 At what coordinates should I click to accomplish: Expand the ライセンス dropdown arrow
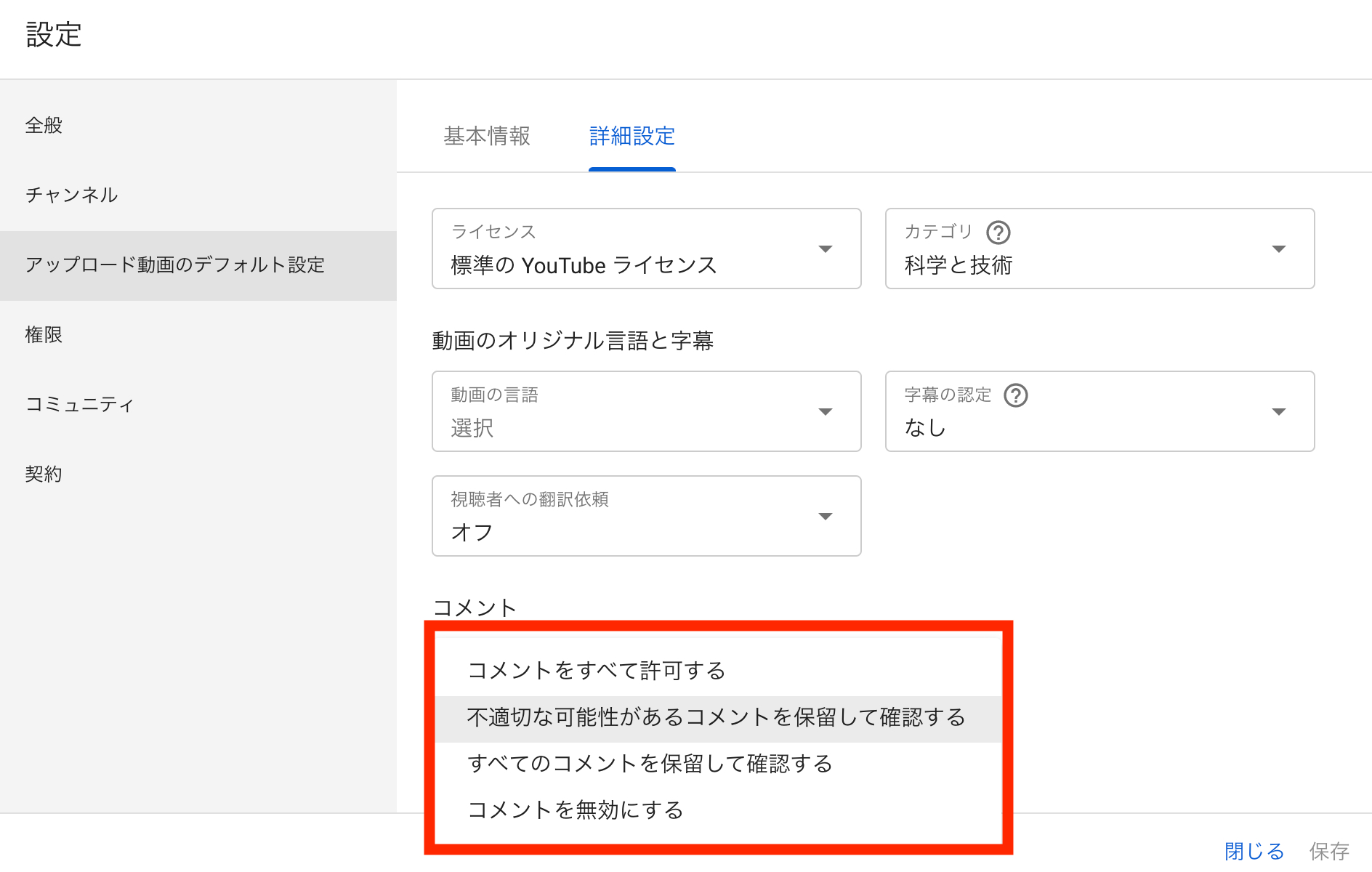(826, 249)
